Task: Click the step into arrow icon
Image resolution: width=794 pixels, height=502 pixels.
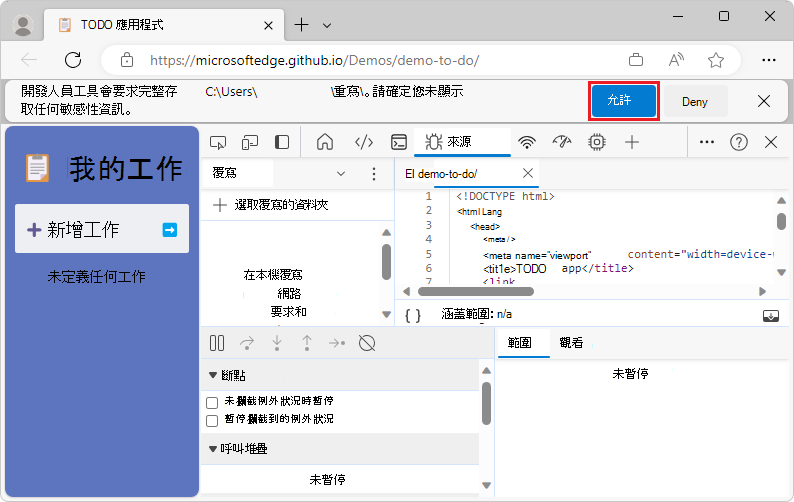Action: (x=276, y=343)
